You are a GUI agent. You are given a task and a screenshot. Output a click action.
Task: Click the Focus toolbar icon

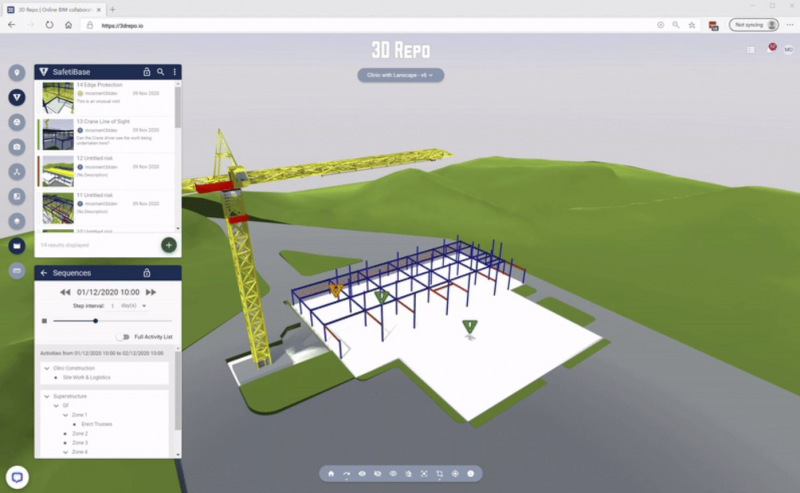pyautogui.click(x=424, y=474)
